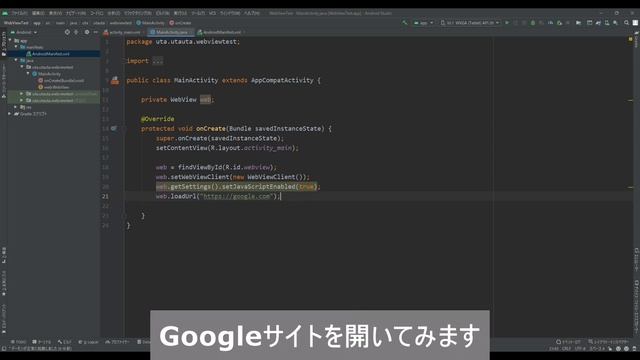Screen dimensions: 640x360
Task: Click the profile app toolbar icon
Action: [550, 23]
